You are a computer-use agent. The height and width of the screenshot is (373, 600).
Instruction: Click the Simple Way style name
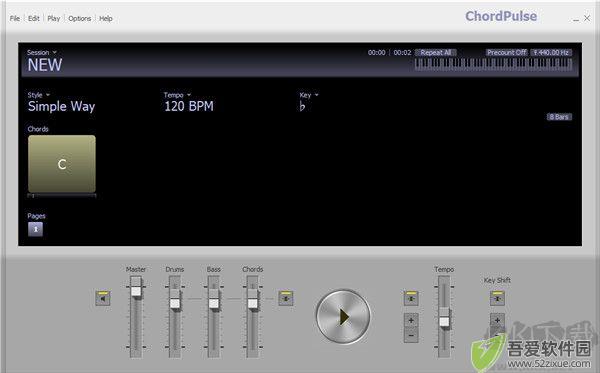coord(62,106)
